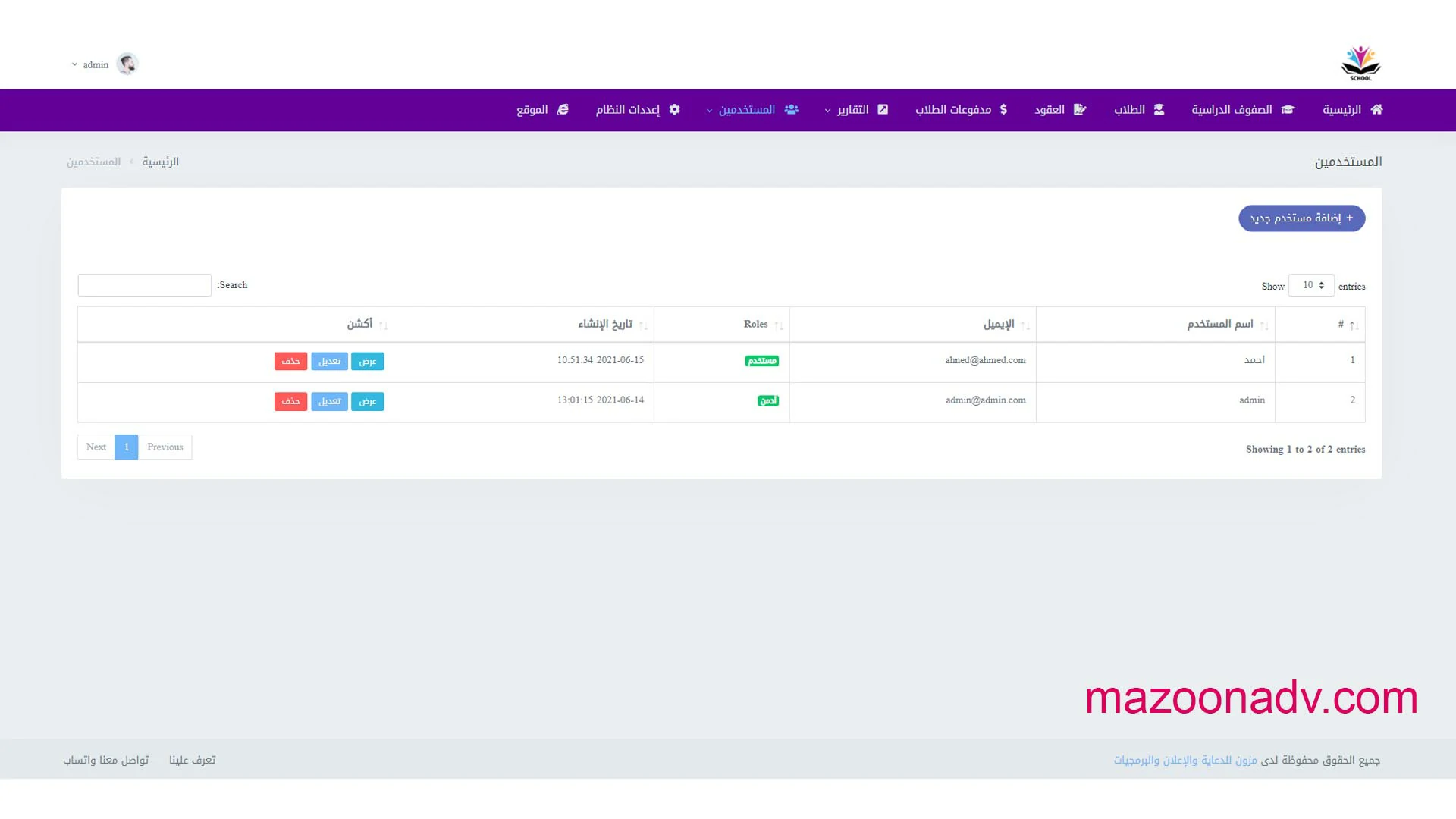
Task: Click the admin profile avatar
Action: (127, 64)
